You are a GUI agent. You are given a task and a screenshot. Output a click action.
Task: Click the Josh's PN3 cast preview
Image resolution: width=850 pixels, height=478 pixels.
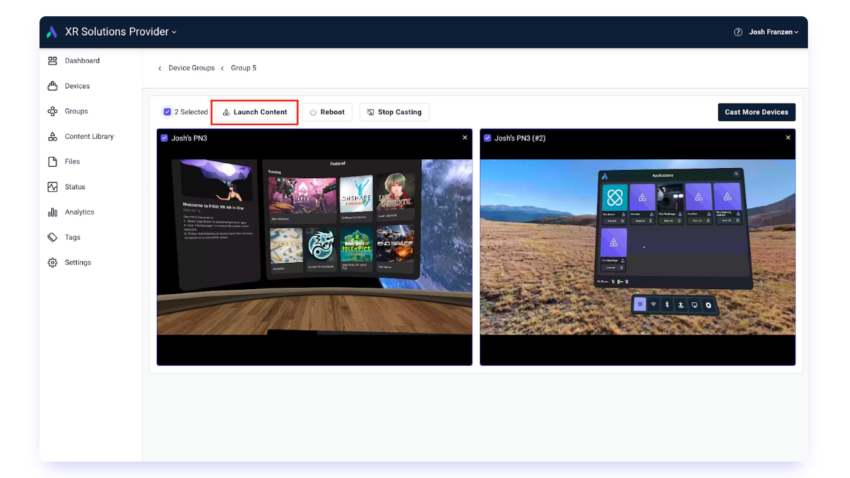pyautogui.click(x=314, y=250)
